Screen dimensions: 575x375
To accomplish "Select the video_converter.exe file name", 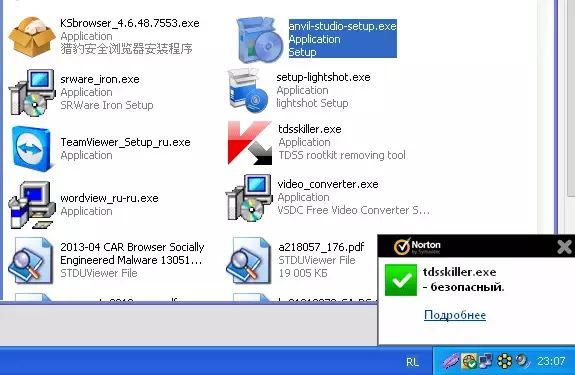I will (x=328, y=184).
